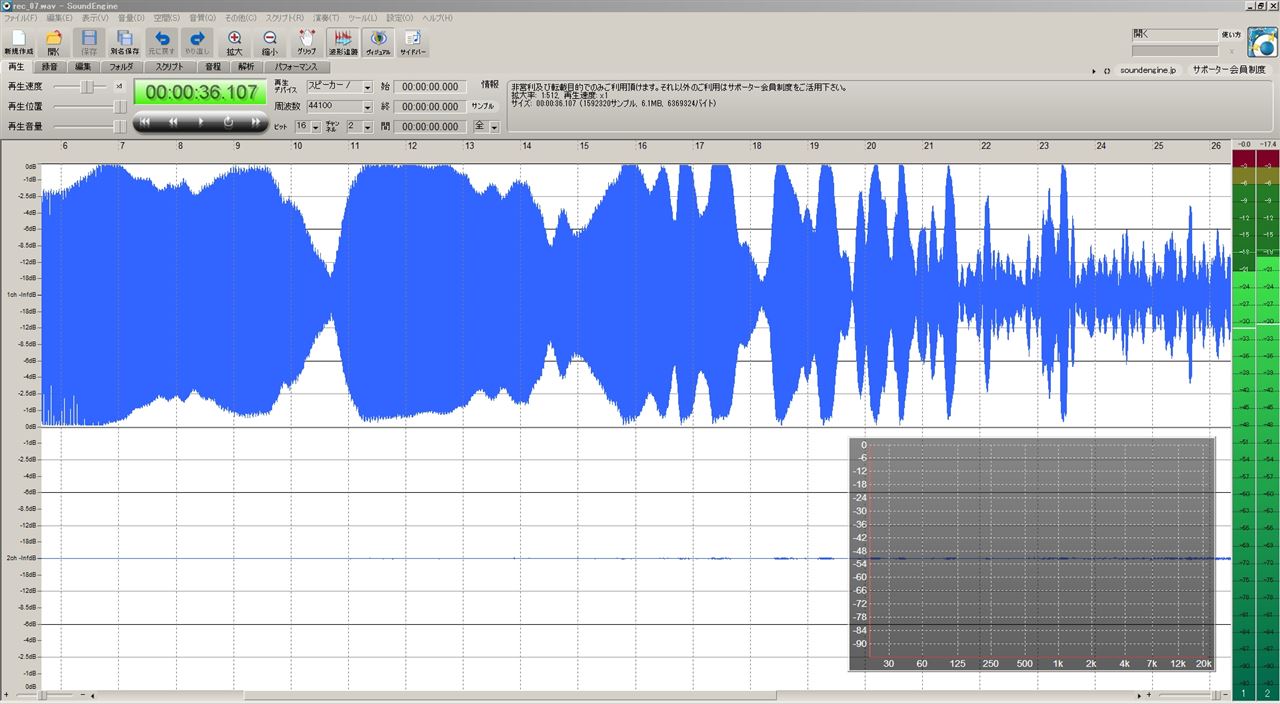Zoom in with the 拡大 magnifier icon
Viewport: 1280px width, 704px height.
pos(234,42)
